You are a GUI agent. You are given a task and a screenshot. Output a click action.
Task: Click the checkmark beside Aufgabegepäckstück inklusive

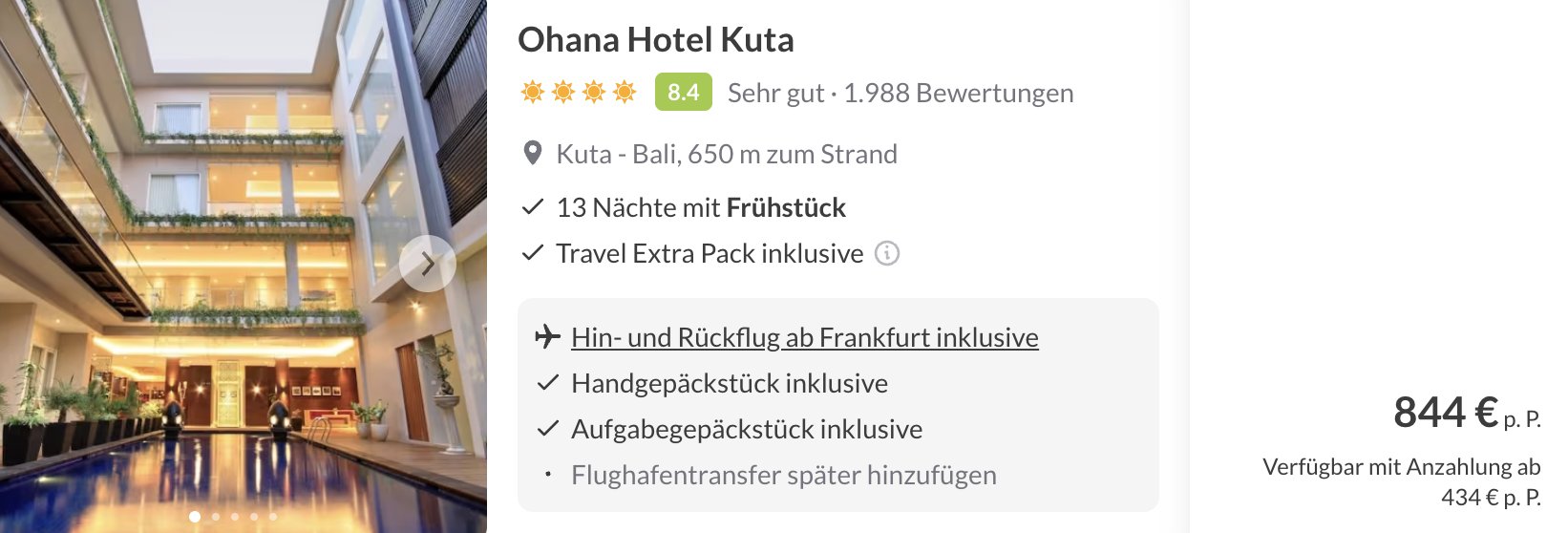click(x=547, y=429)
